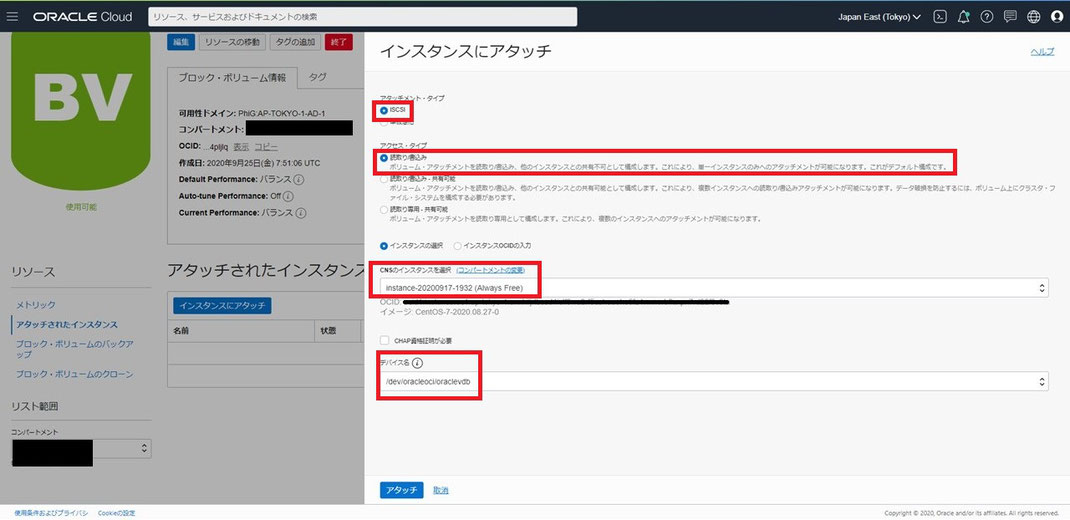Open ブロック・ボリュームのバックアップ resource link
This screenshot has height=520, width=1070.
click(x=74, y=349)
